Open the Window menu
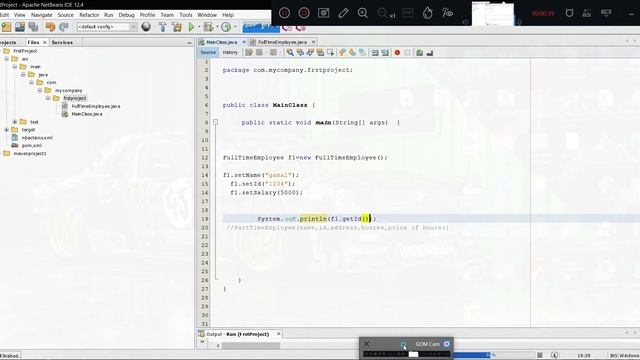Screen dimensions: 640x360 coord(207,15)
